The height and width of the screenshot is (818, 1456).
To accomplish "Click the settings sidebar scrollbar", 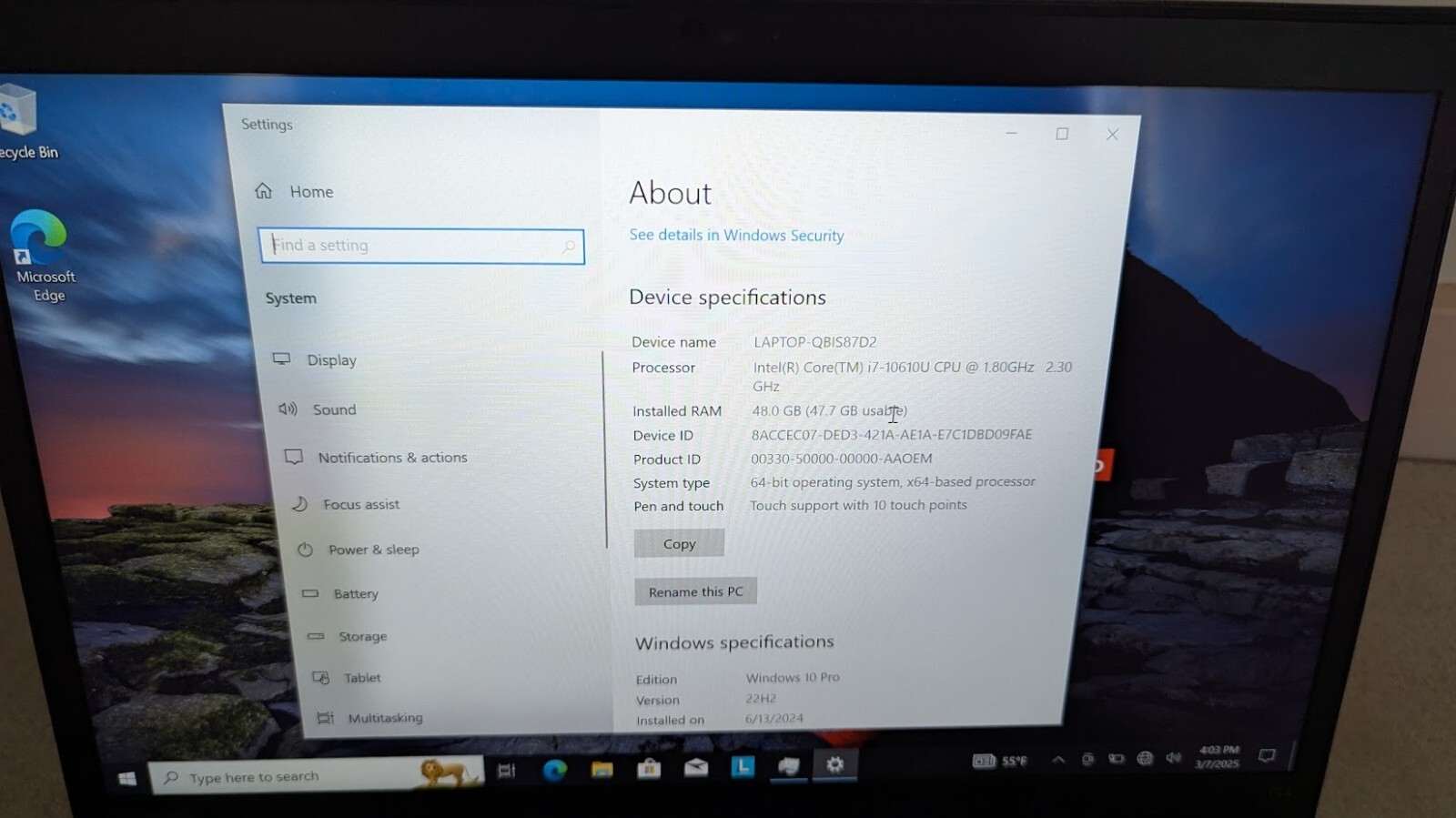I will 604,450.
